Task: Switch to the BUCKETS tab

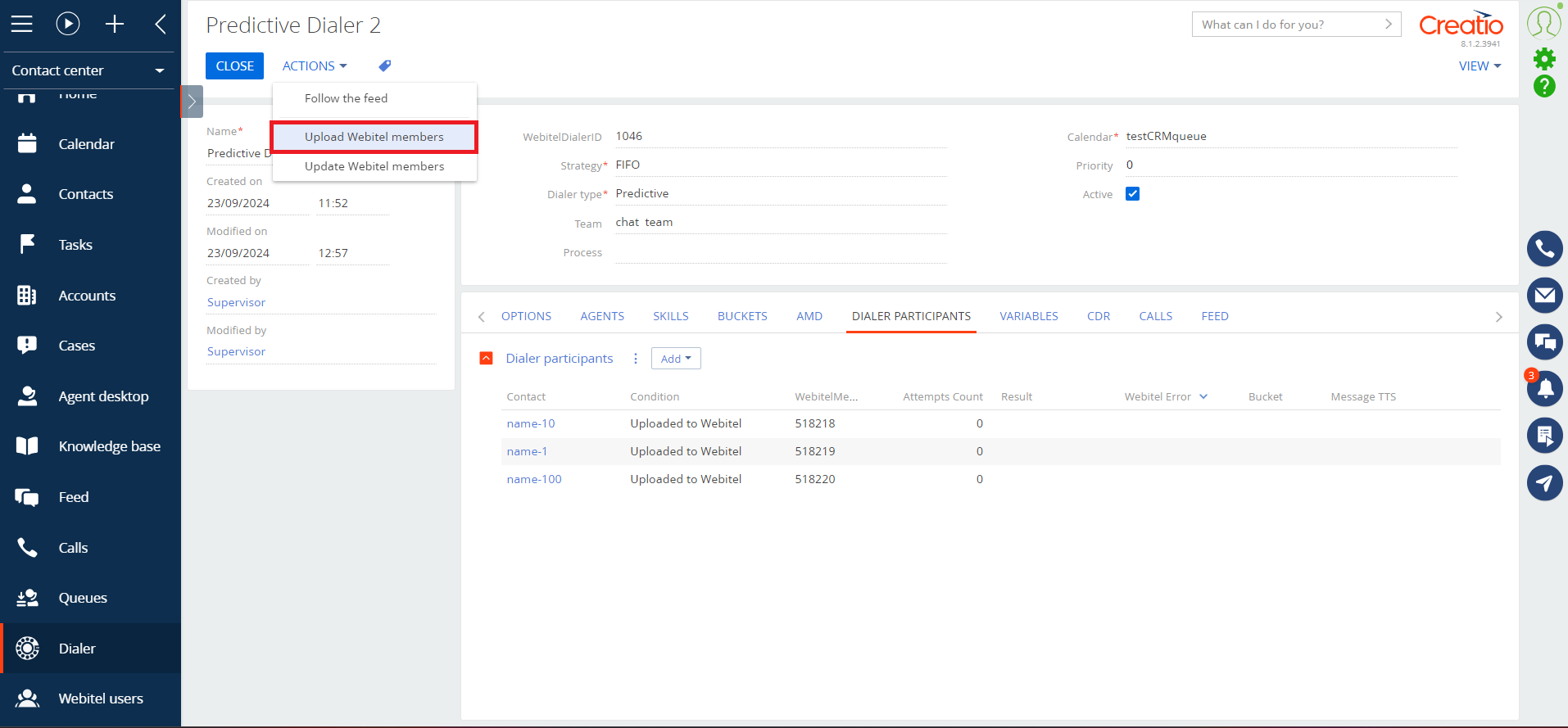Action: 742,316
